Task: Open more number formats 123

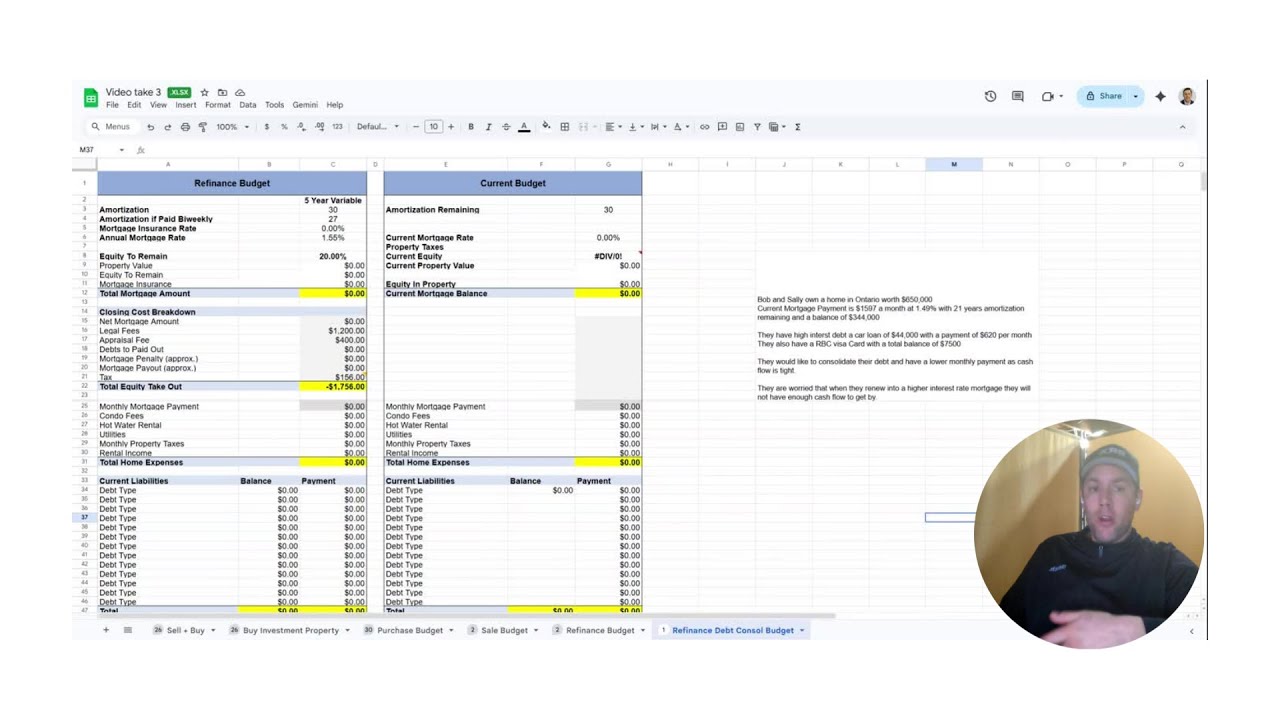Action: pos(337,127)
